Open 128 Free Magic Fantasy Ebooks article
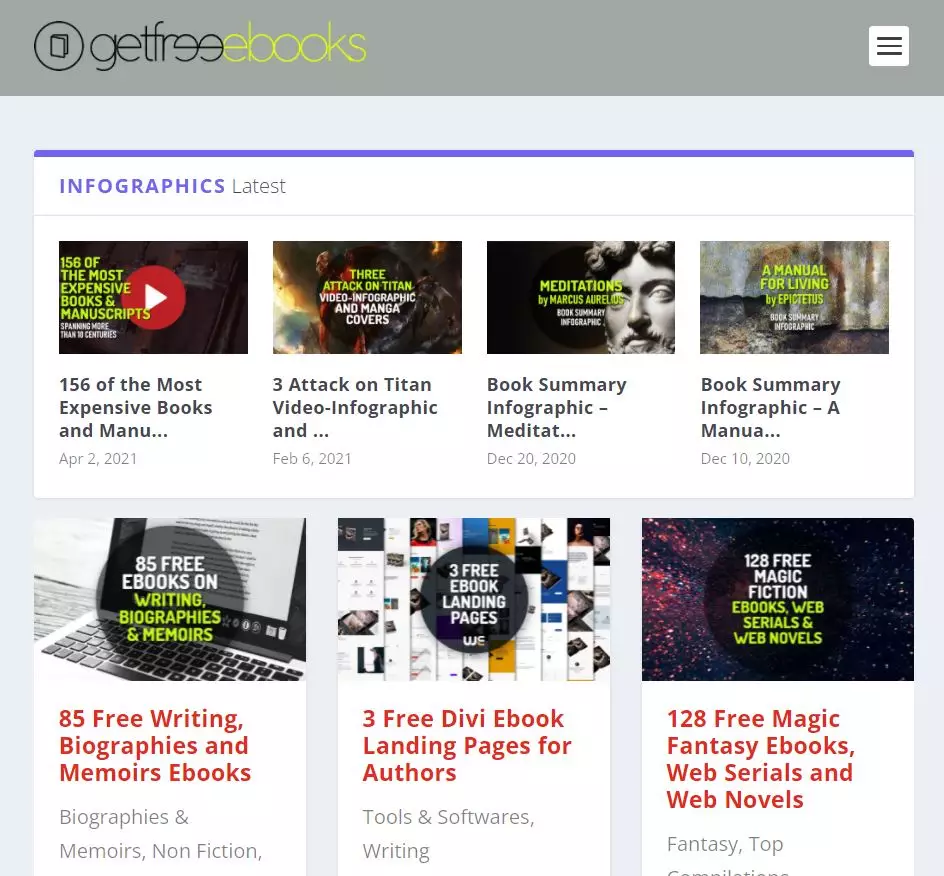 click(x=760, y=758)
